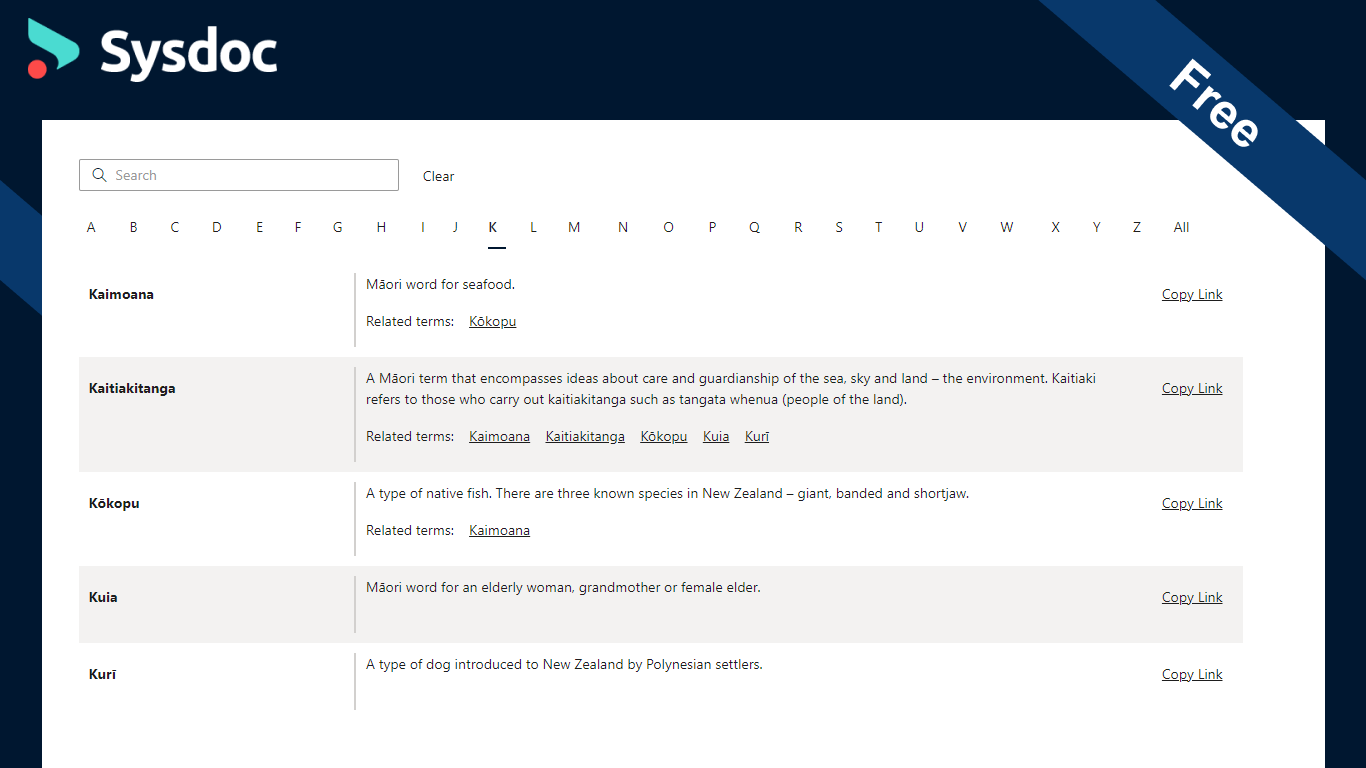Copy the link for Kaitiakitanga
The height and width of the screenshot is (768, 1366).
point(1191,388)
